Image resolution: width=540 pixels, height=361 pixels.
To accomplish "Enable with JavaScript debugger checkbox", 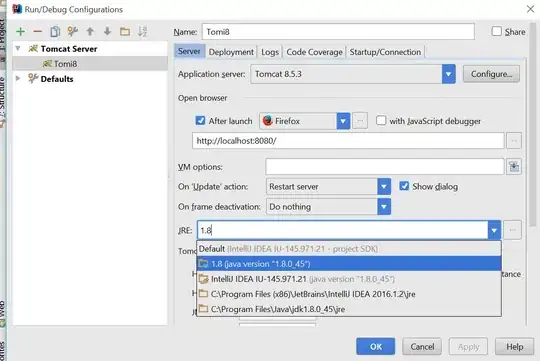I will point(381,121).
